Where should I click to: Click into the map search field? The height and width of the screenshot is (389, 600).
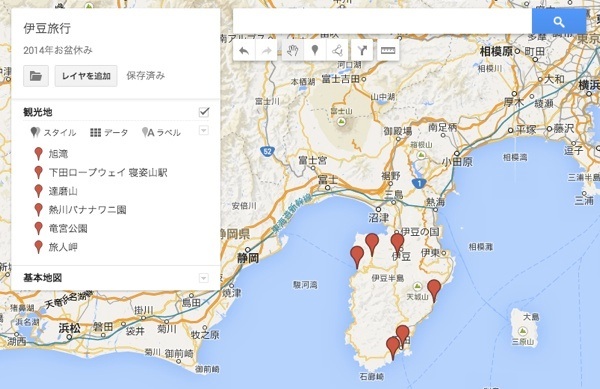click(383, 22)
